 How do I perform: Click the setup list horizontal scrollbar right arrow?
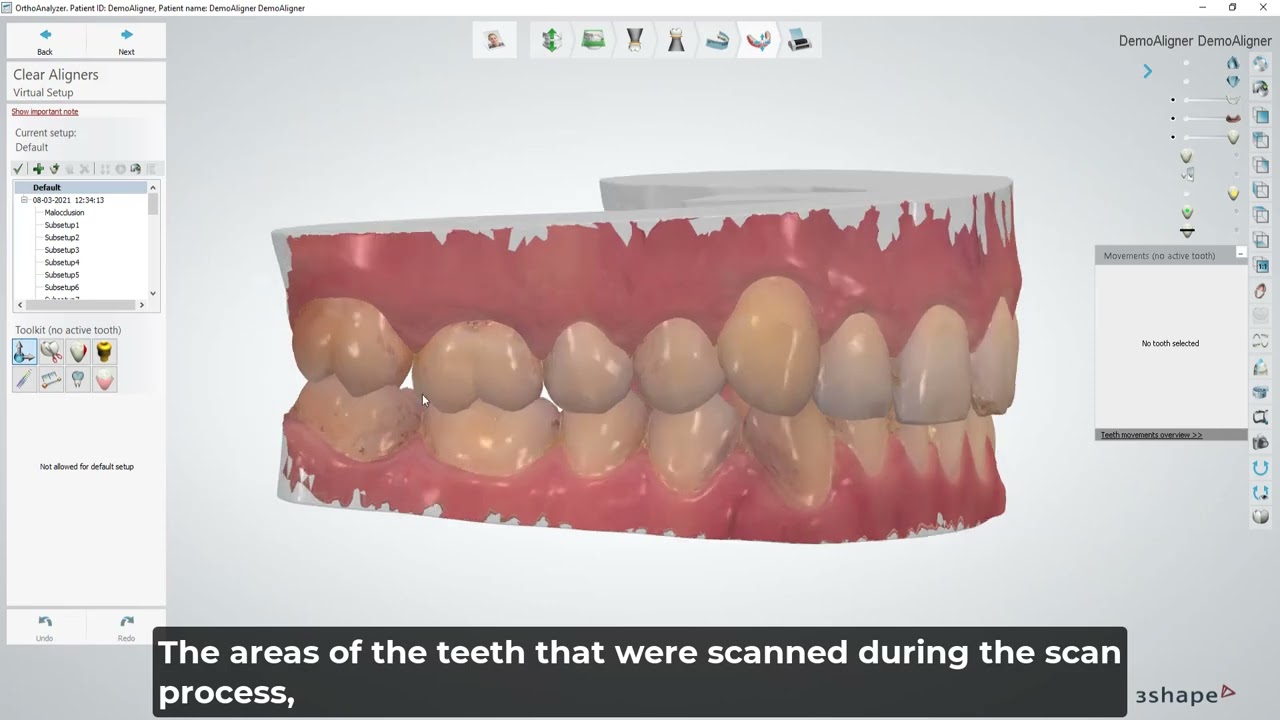click(142, 305)
